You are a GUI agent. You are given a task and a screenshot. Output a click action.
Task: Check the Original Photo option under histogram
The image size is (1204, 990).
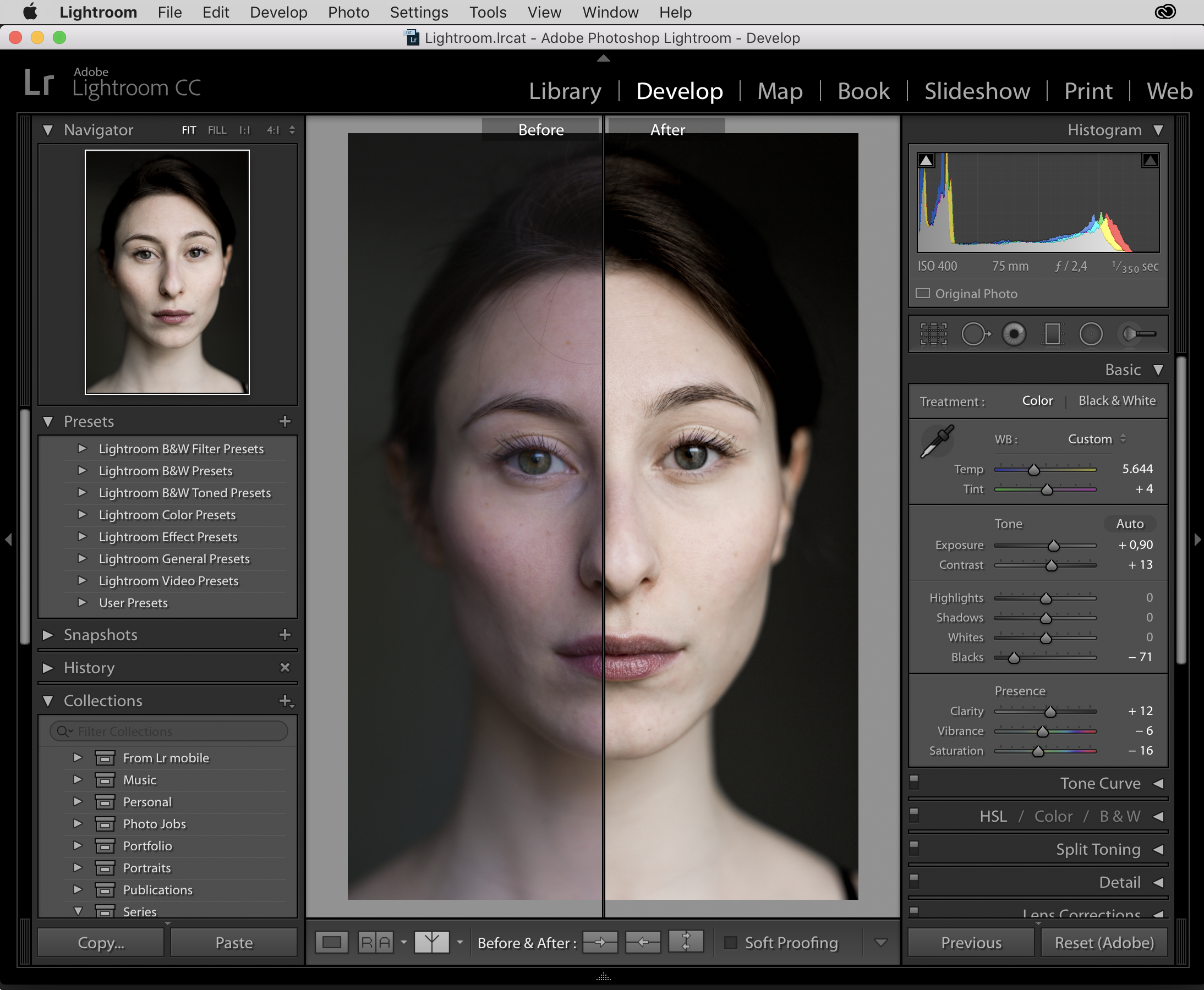pos(923,294)
